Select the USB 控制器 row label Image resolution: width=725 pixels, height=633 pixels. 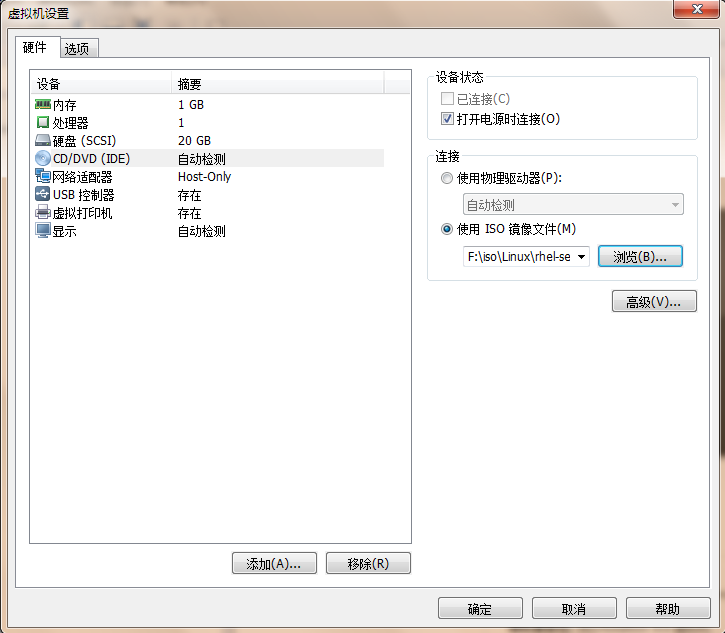[84, 195]
